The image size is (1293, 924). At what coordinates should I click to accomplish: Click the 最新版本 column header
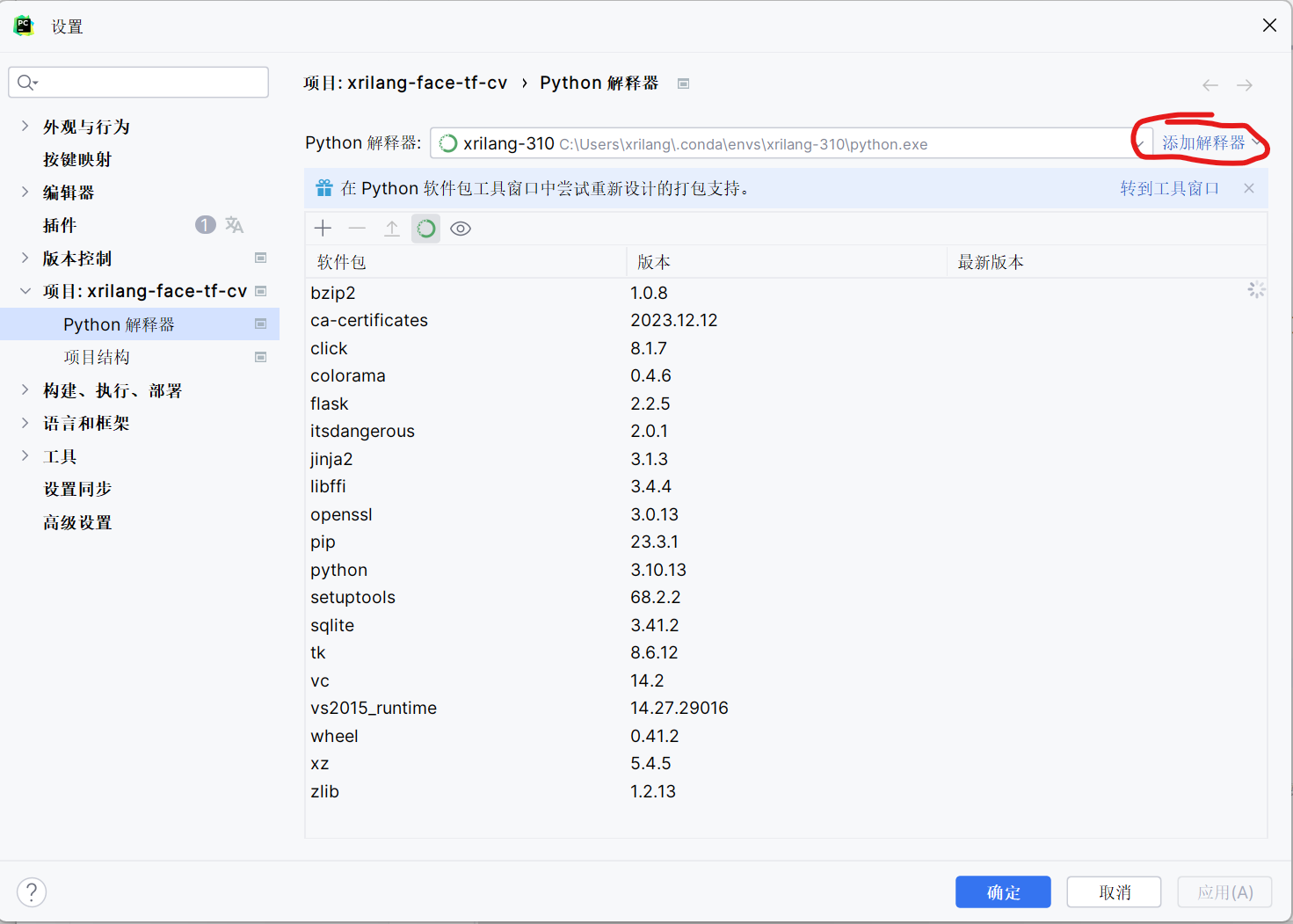1107,262
